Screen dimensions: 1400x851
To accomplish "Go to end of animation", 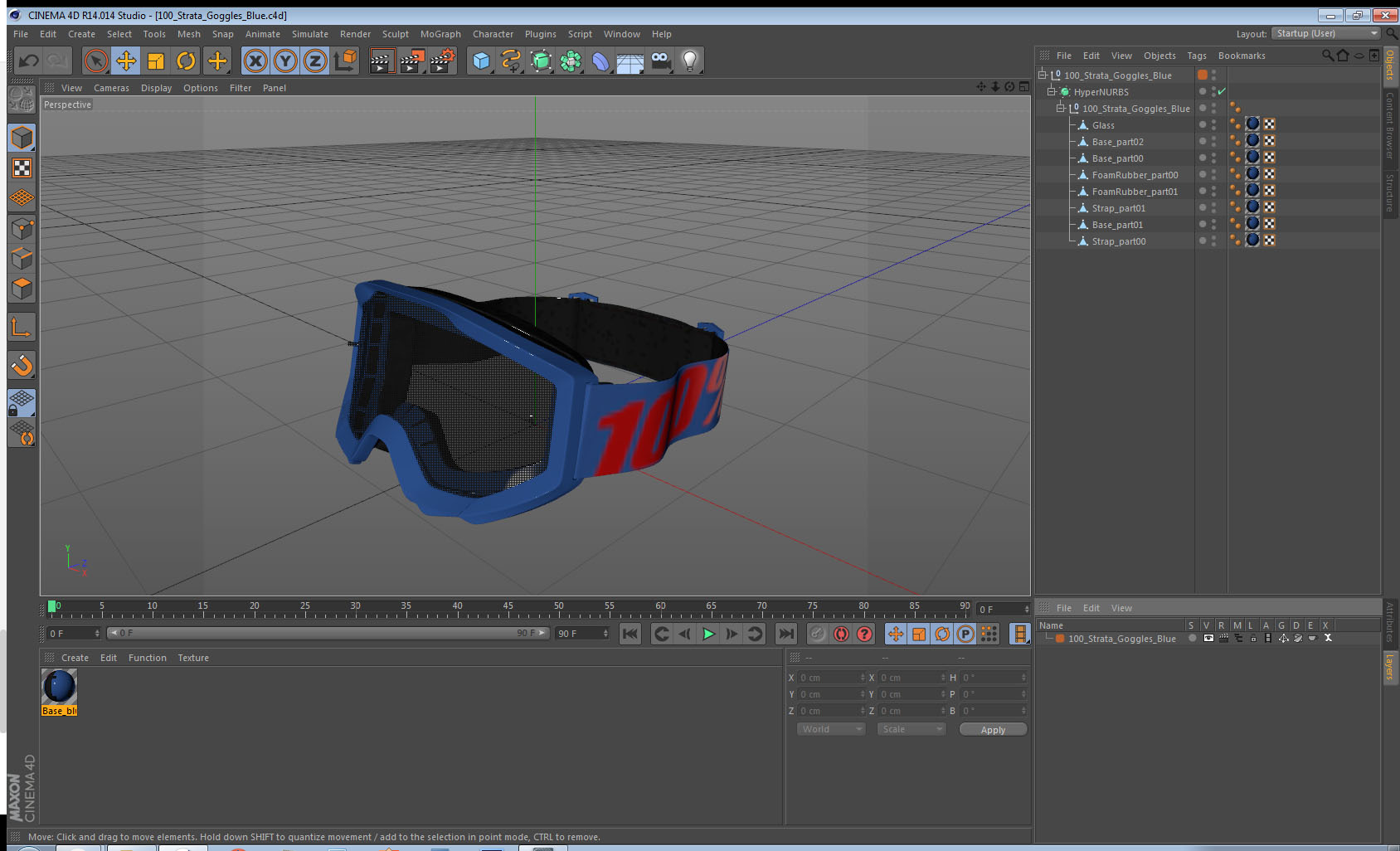I will coord(785,634).
